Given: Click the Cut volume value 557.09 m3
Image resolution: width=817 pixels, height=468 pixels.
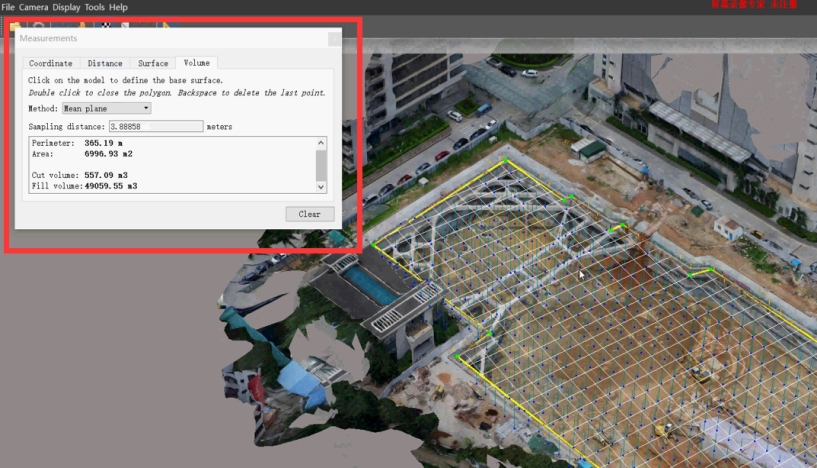Looking at the screenshot, I should [106, 175].
